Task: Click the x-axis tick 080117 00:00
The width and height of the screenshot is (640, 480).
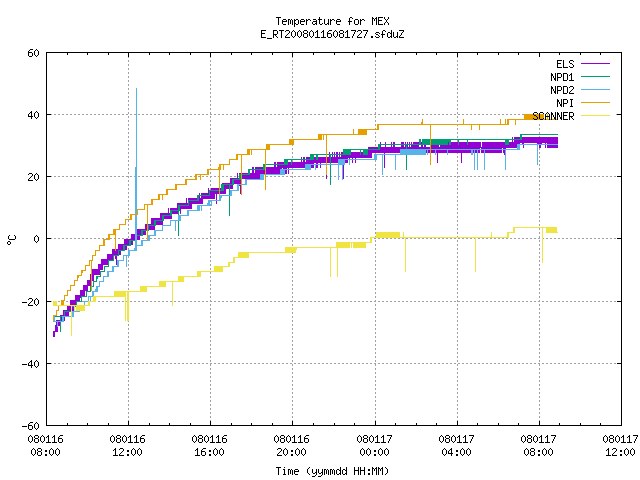Action: 375,446
